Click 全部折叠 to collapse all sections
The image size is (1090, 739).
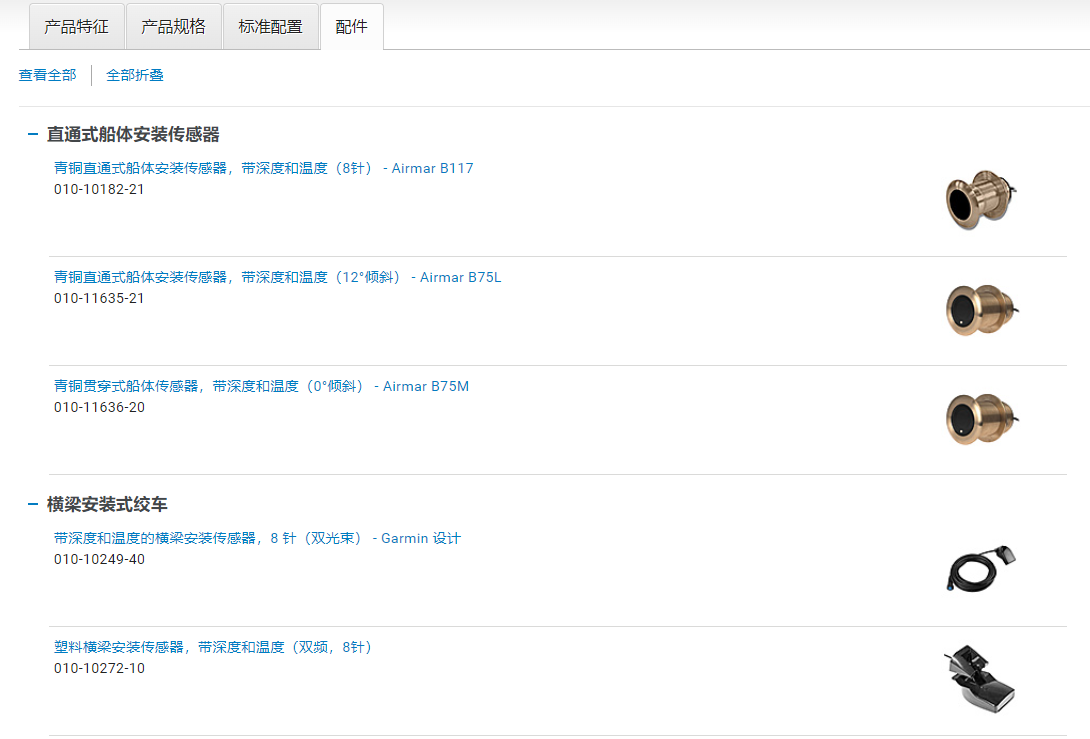[x=135, y=75]
